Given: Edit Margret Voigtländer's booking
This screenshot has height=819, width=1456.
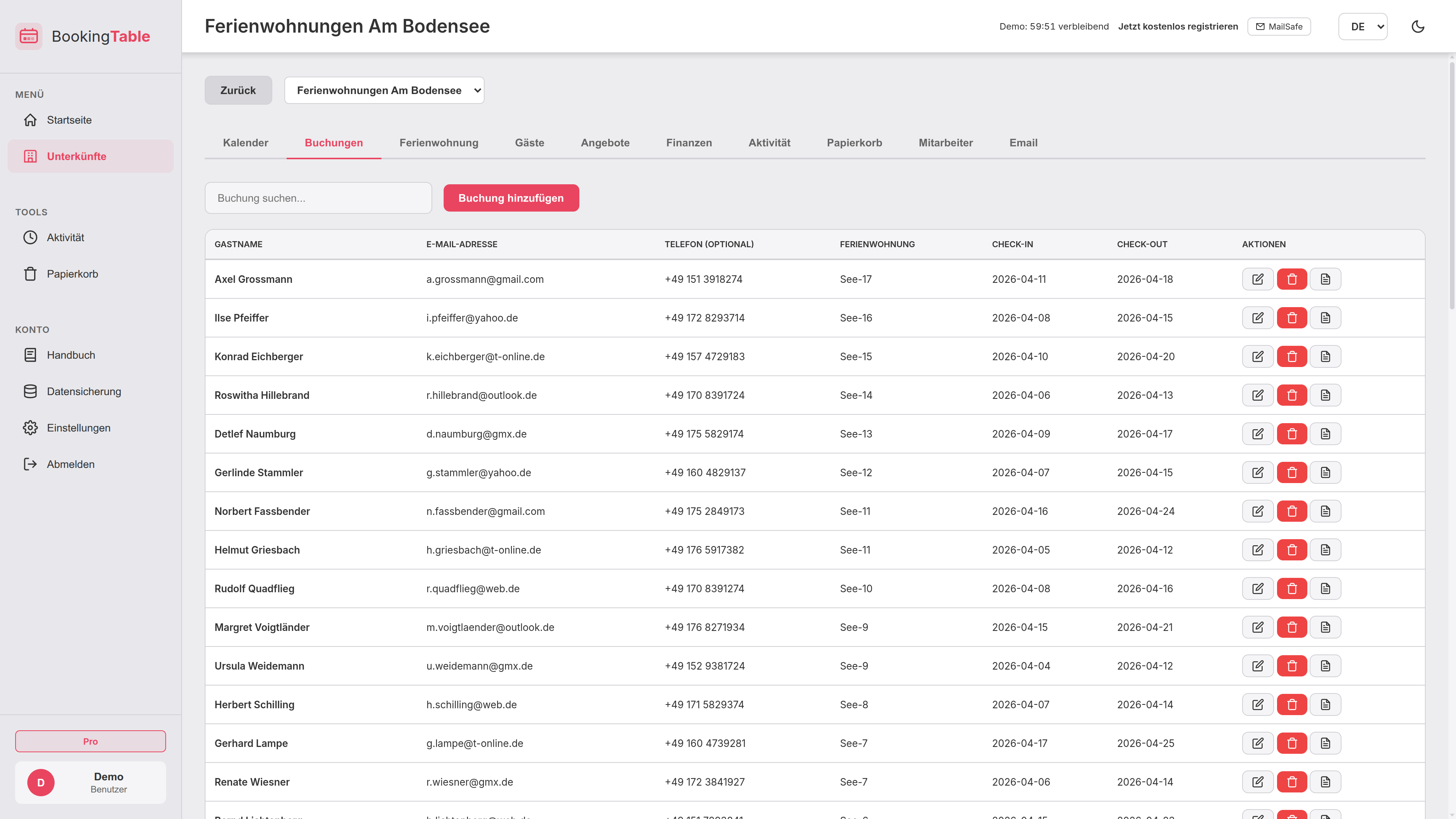Looking at the screenshot, I should [x=1258, y=628].
